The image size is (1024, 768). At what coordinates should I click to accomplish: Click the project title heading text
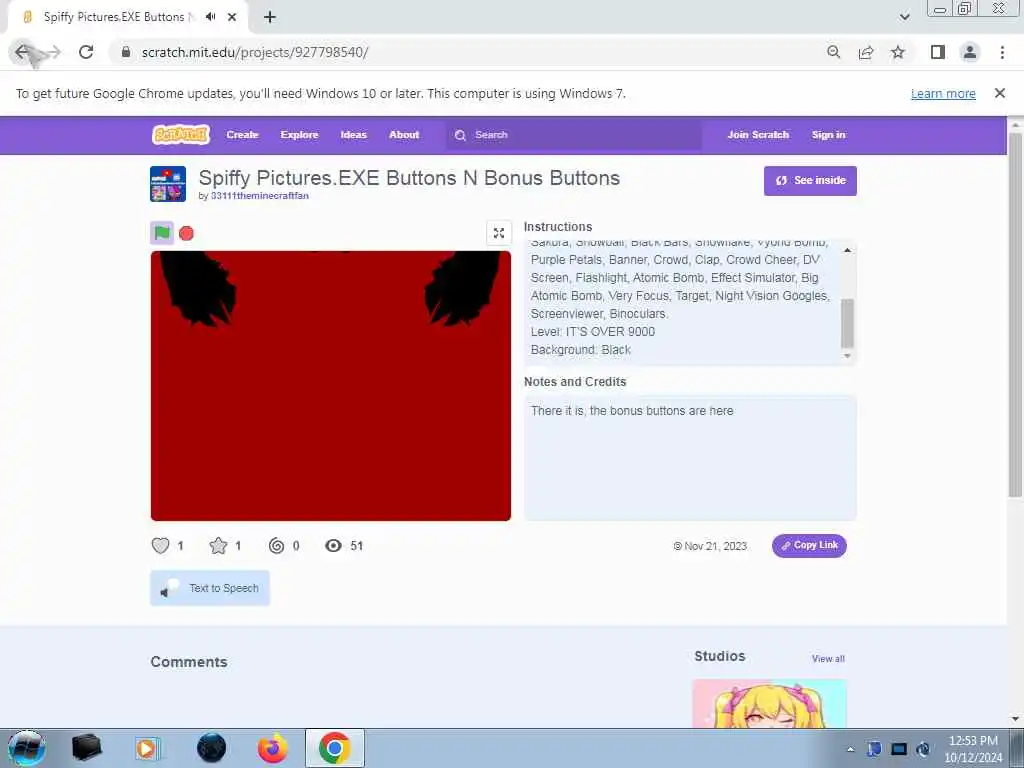tap(409, 178)
